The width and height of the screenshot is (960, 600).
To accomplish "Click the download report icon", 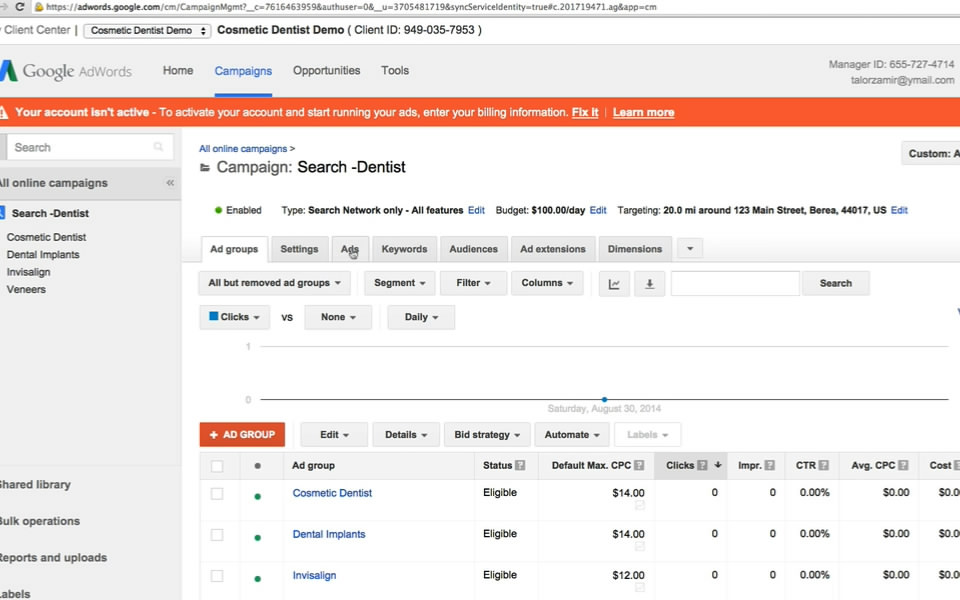I will click(x=650, y=283).
